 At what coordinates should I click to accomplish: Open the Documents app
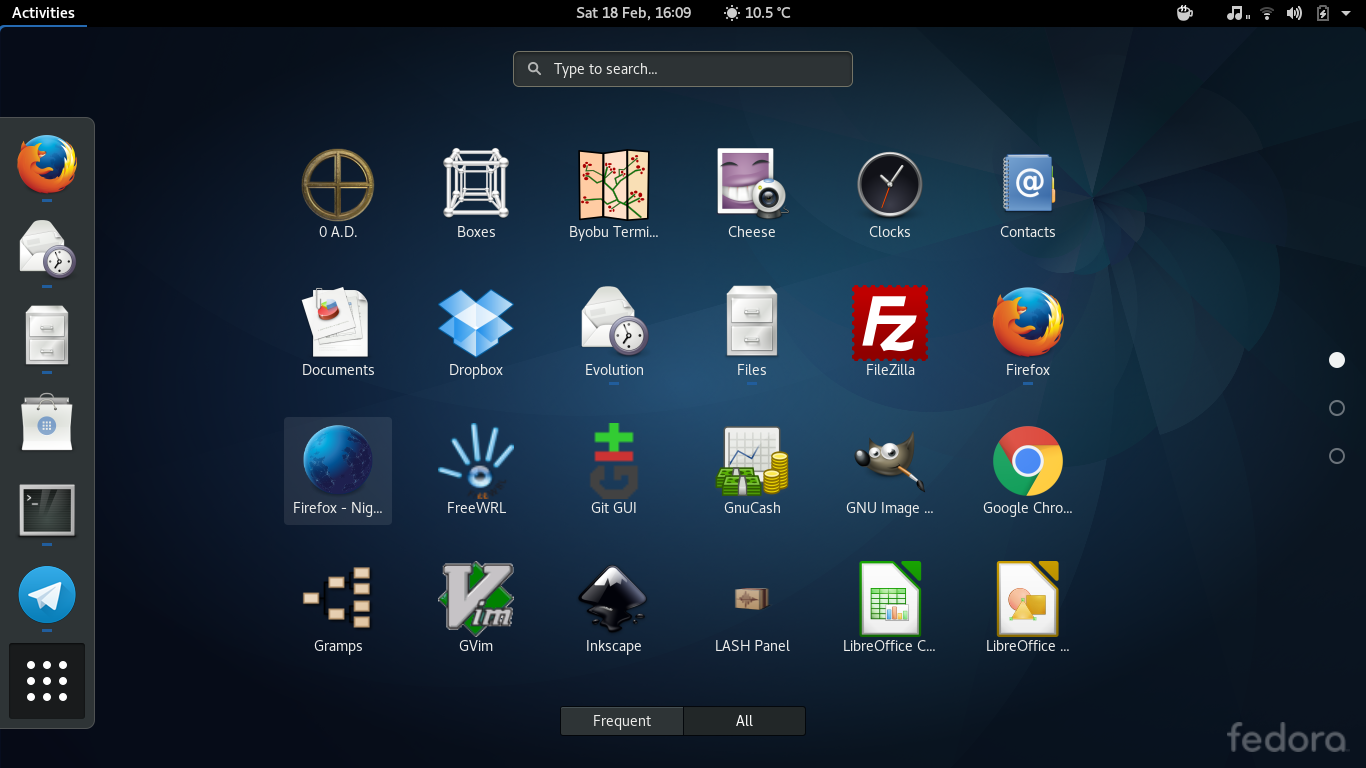[338, 323]
